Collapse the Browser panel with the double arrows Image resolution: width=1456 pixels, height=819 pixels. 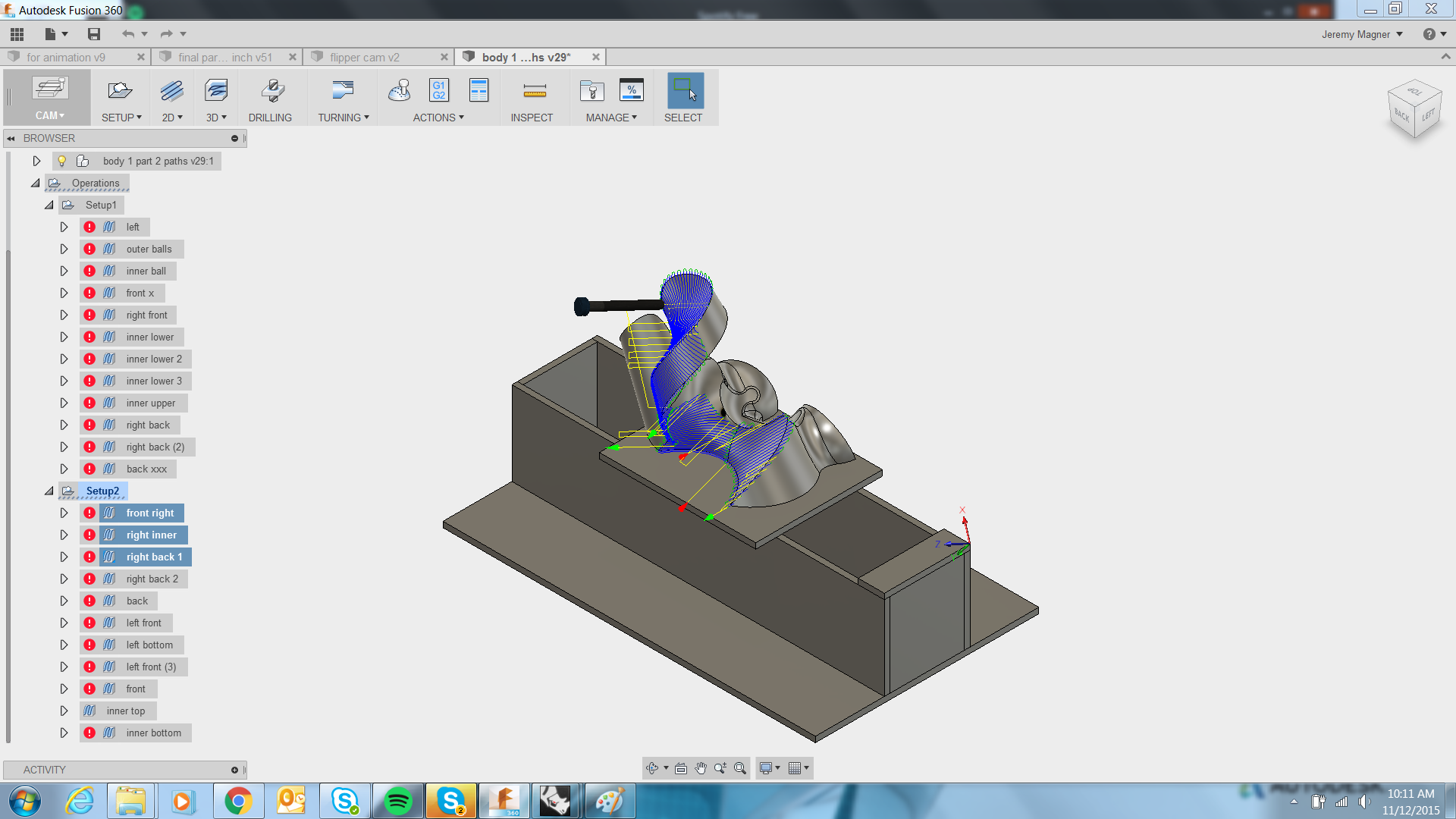11,138
